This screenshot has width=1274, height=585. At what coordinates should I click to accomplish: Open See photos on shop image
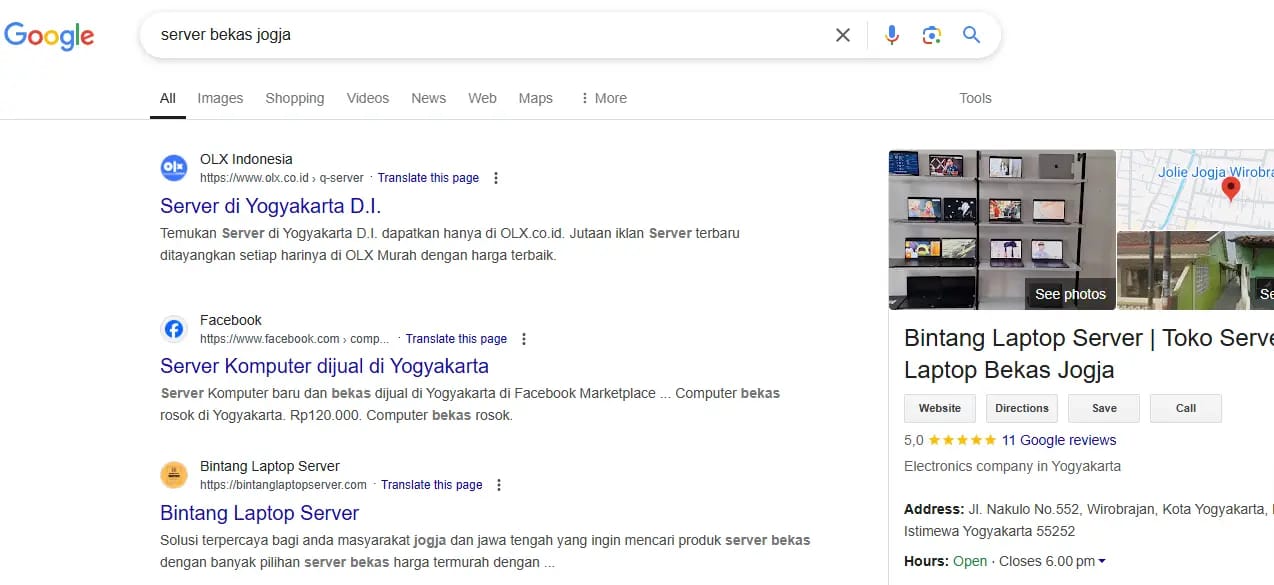(x=1070, y=294)
